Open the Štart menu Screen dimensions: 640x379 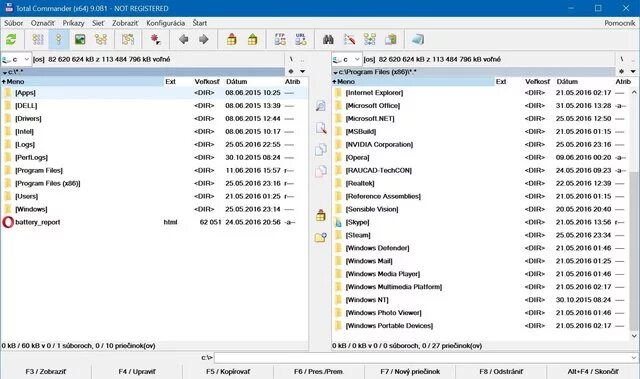pos(200,23)
